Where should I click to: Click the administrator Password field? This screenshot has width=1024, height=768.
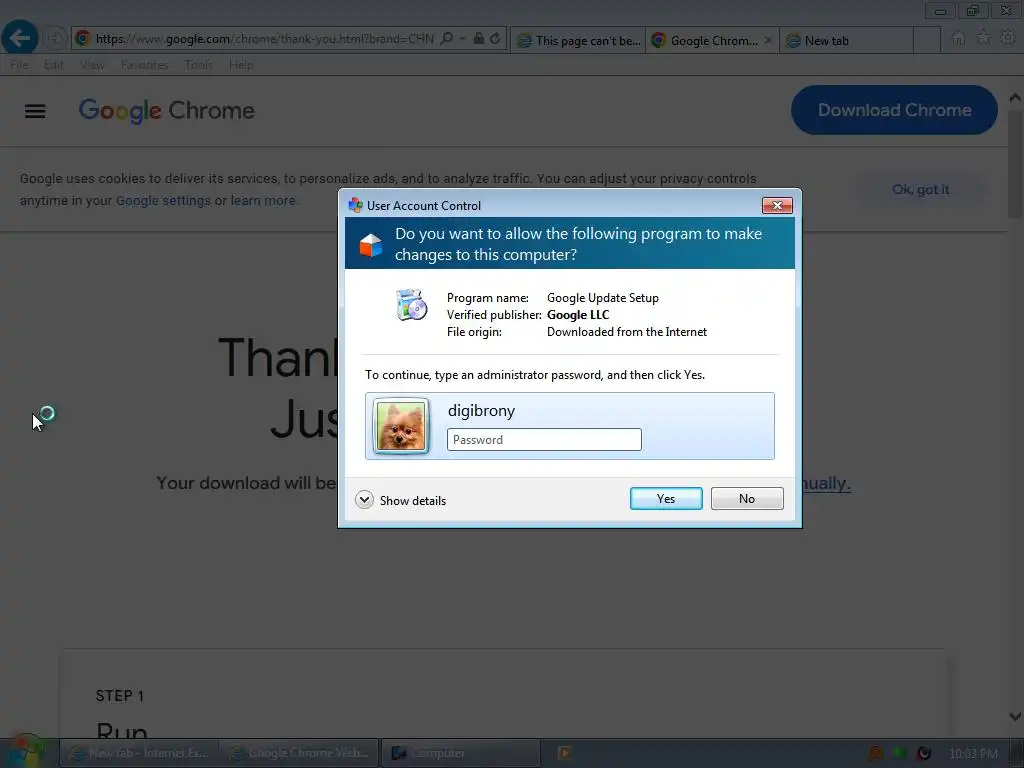tap(543, 440)
